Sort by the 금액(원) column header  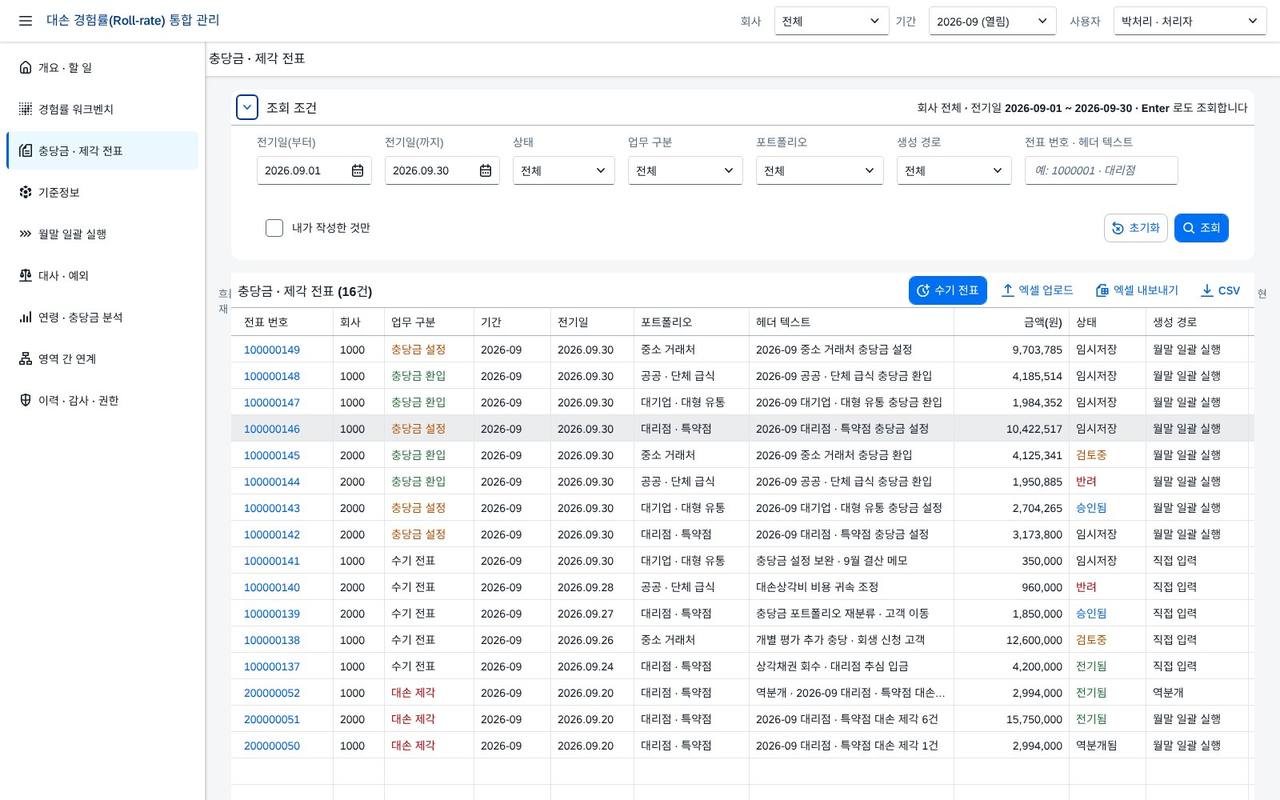pos(1011,322)
